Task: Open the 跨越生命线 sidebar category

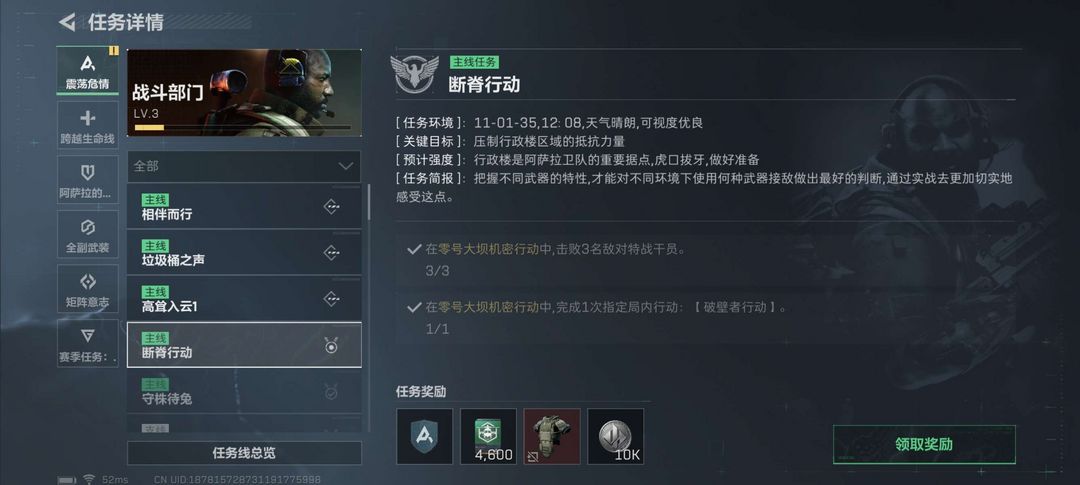Action: [x=87, y=125]
